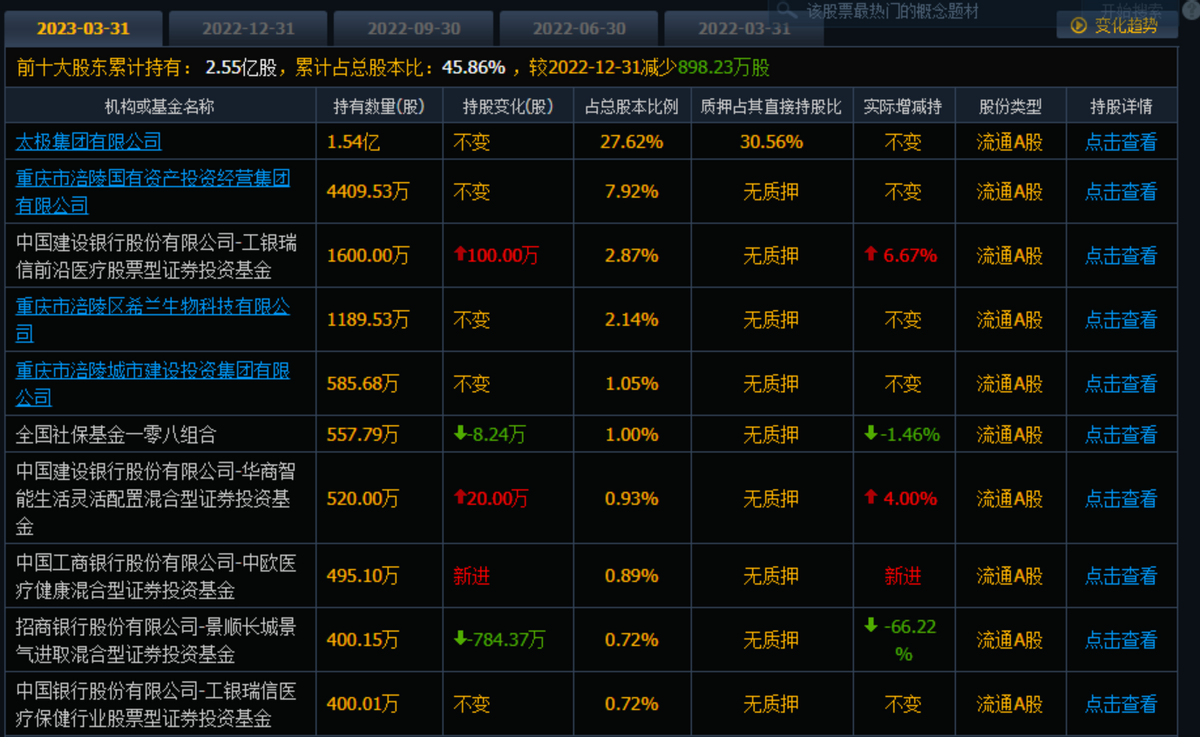Viewport: 1200px width, 737px height.
Task: Click the 898.23万股 decrease figure in summary
Action: (x=724, y=68)
